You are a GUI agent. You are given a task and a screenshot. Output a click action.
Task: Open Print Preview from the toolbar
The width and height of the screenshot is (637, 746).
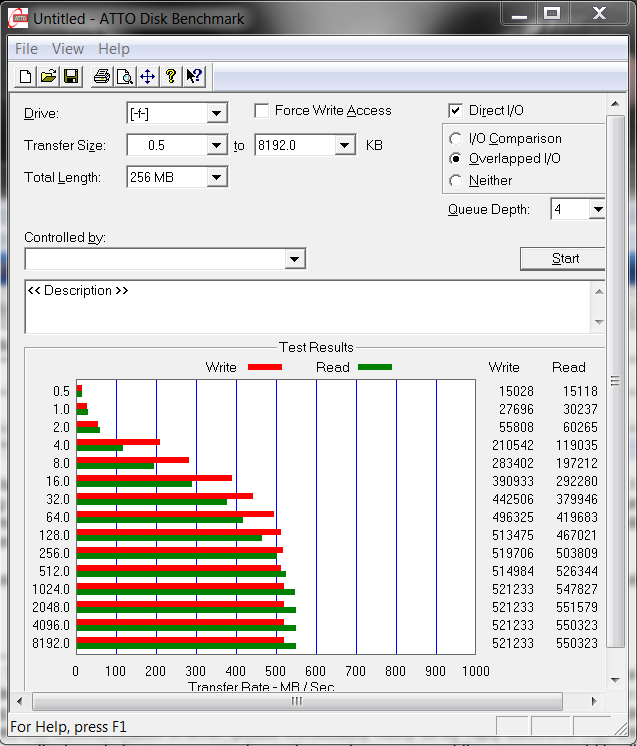[124, 76]
